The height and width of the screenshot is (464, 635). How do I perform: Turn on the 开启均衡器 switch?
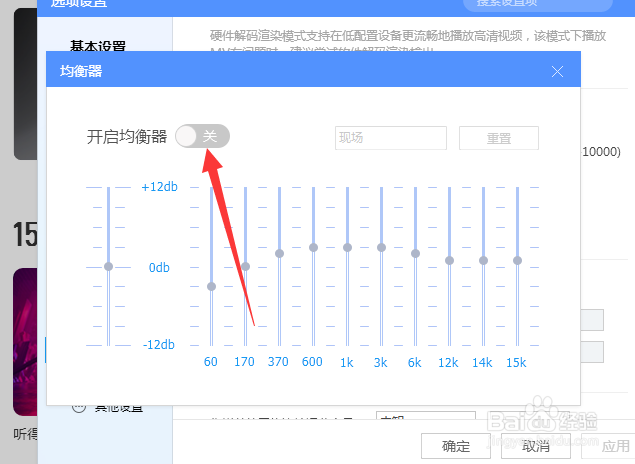(x=202, y=136)
